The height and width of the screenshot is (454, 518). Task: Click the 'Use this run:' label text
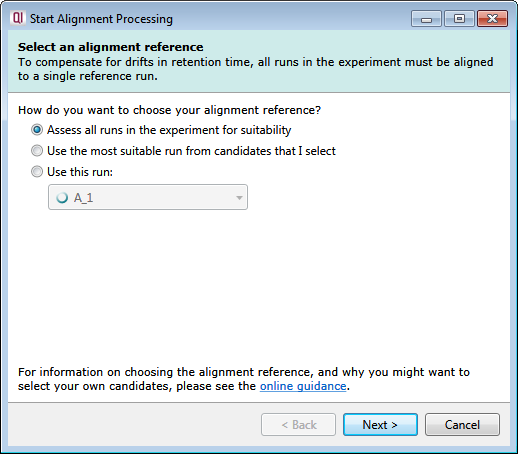tap(80, 172)
